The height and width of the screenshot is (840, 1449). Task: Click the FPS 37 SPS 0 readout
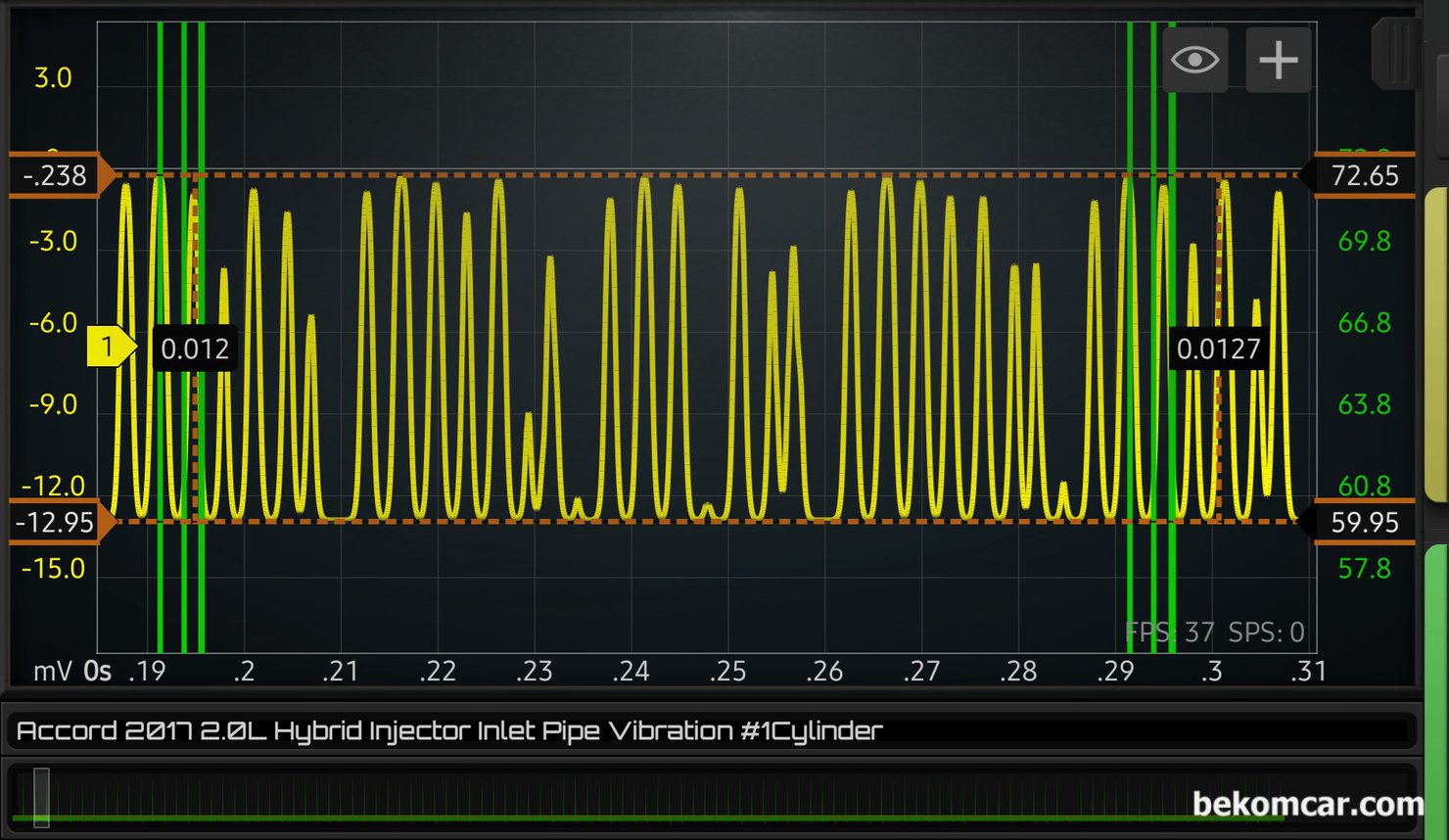1214,632
